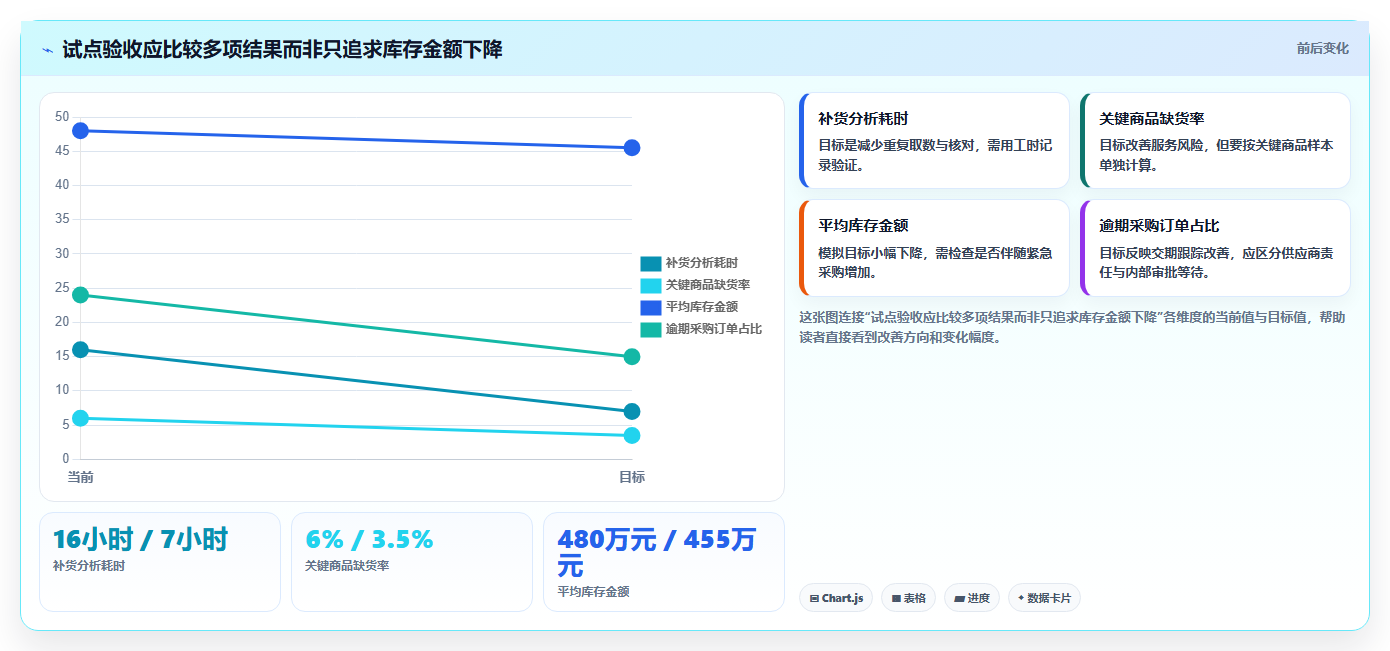Click the teal data point at 目标 value 7
1390x651 pixels.
(x=632, y=412)
